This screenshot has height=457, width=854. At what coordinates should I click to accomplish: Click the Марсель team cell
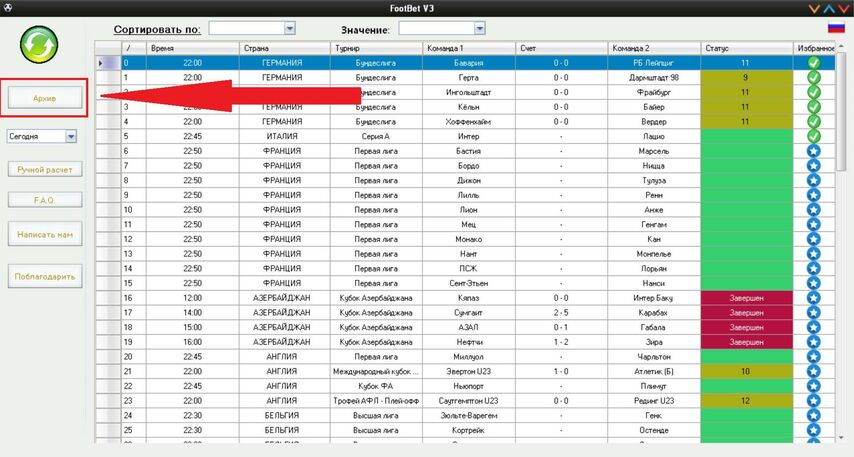pos(654,151)
